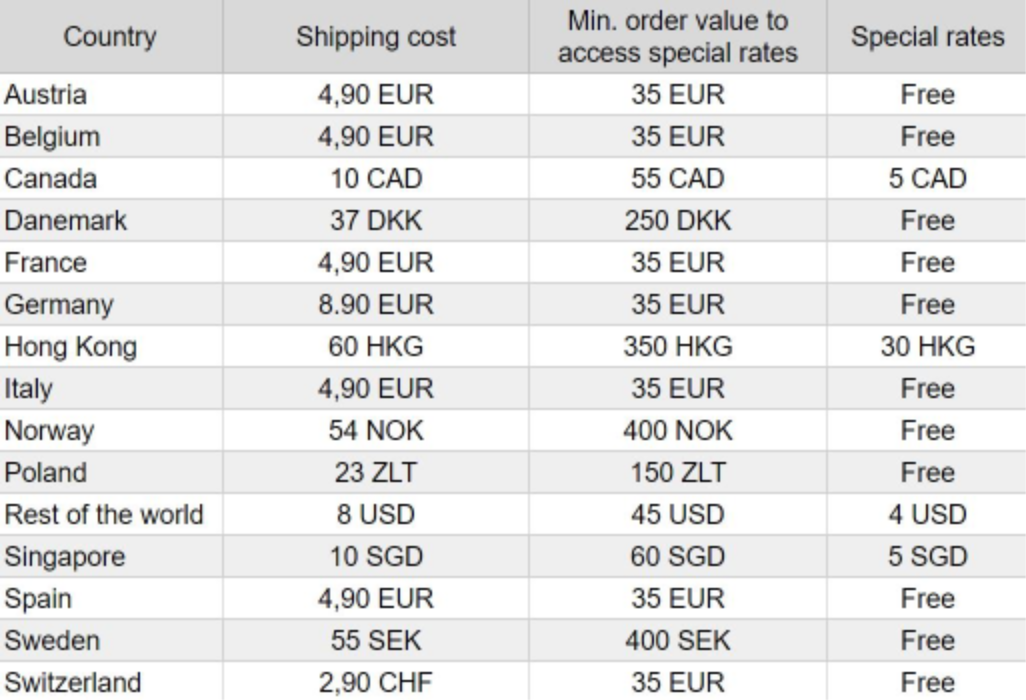Screen dimensions: 1026x700
Task: Select the Canada country cell
Action: (x=51, y=179)
